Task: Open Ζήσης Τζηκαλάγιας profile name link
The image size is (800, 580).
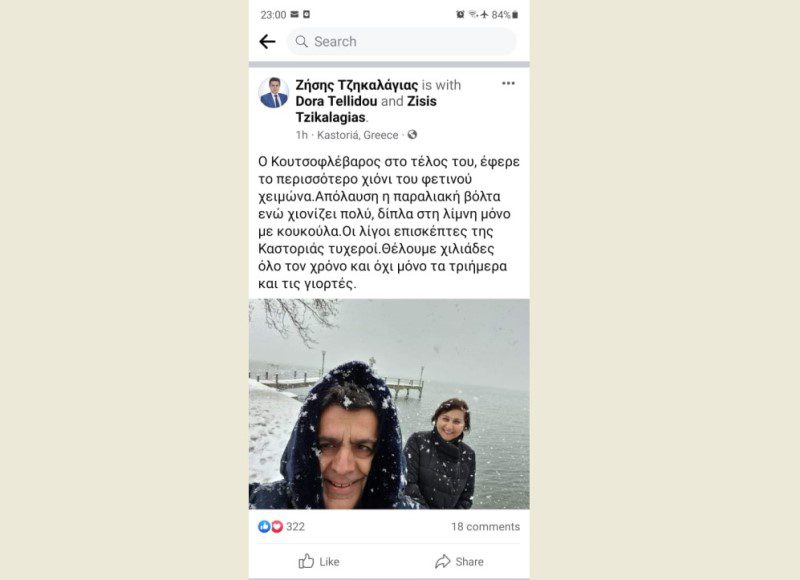Action: [x=357, y=85]
